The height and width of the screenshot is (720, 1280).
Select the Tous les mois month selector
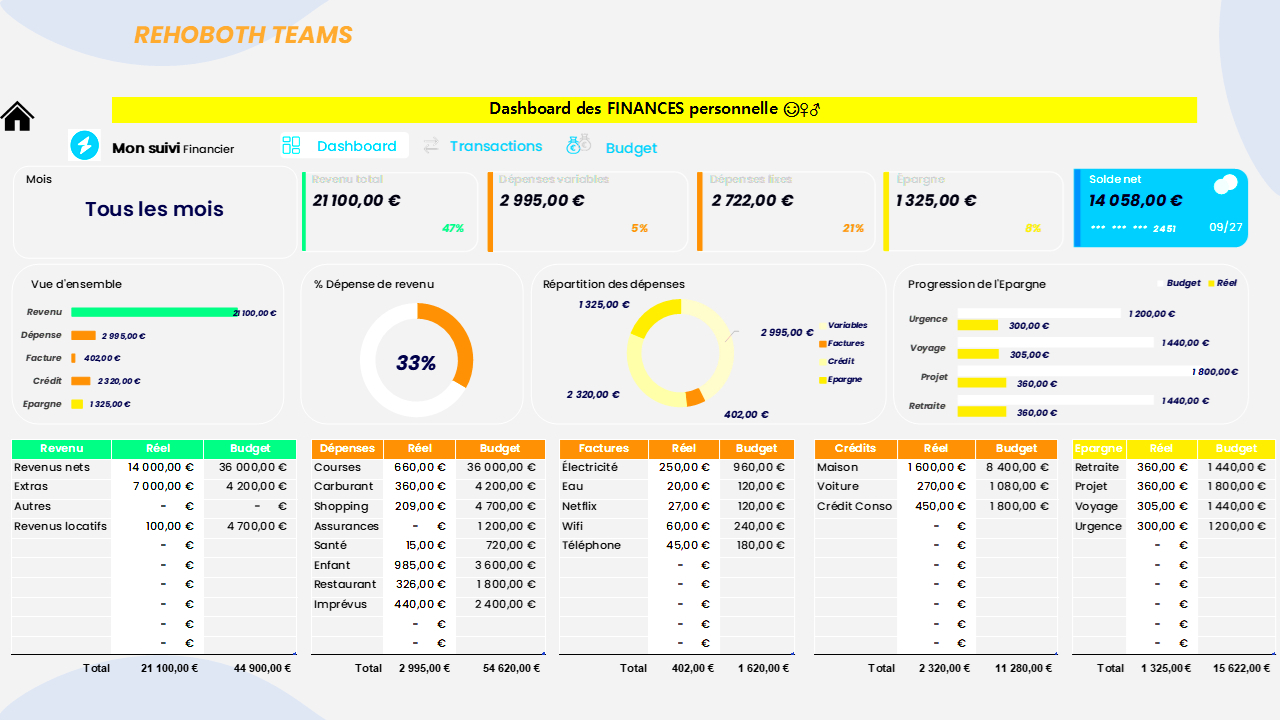tap(155, 211)
